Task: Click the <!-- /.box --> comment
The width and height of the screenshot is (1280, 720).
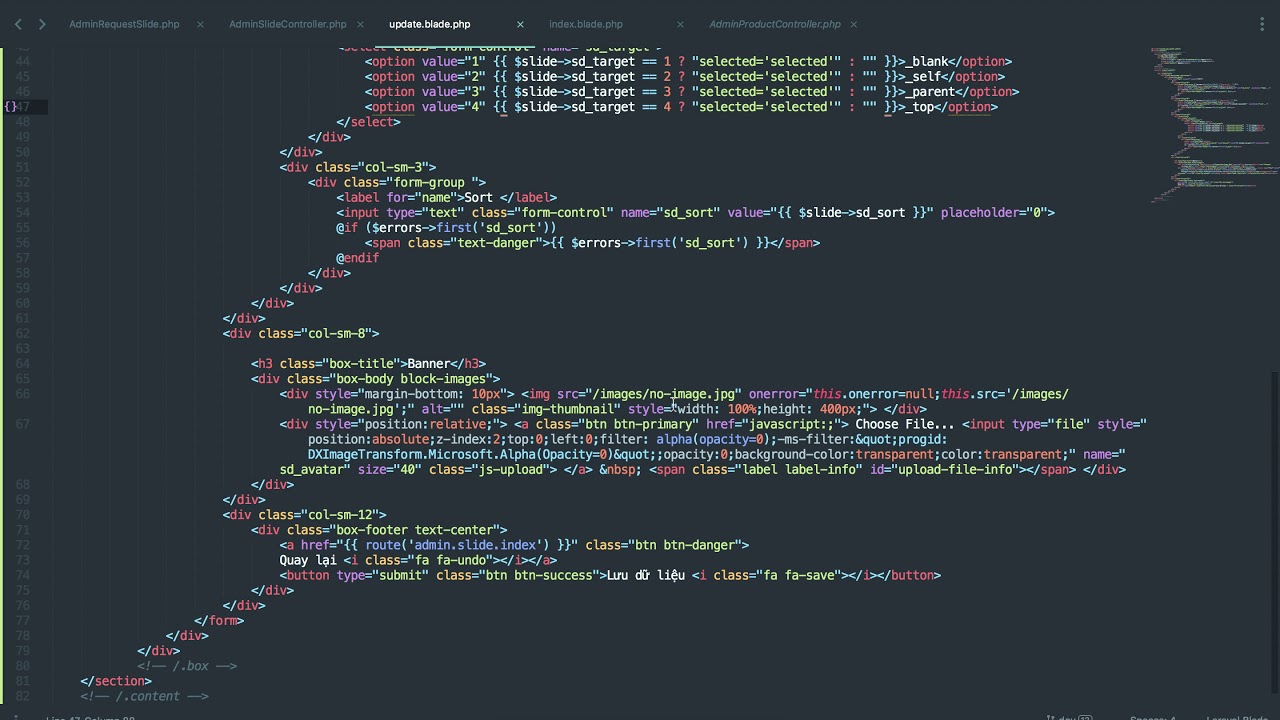Action: (187, 665)
